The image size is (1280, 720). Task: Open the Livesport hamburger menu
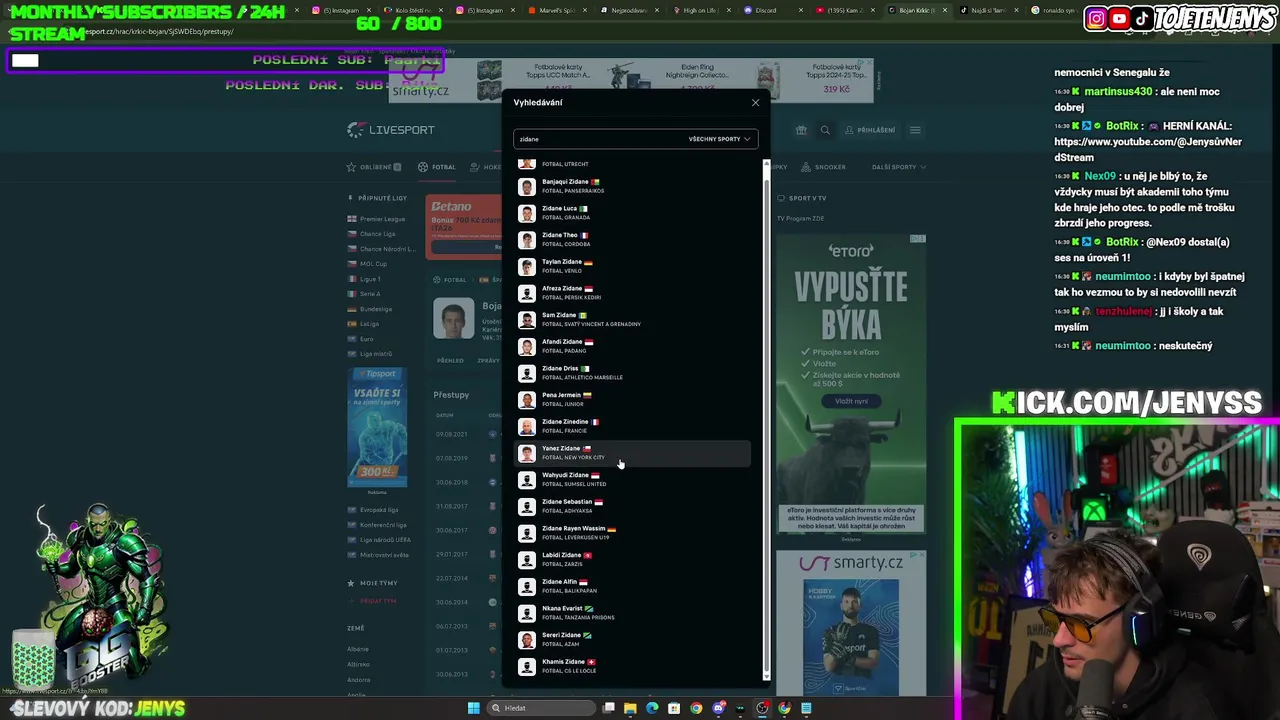click(915, 130)
